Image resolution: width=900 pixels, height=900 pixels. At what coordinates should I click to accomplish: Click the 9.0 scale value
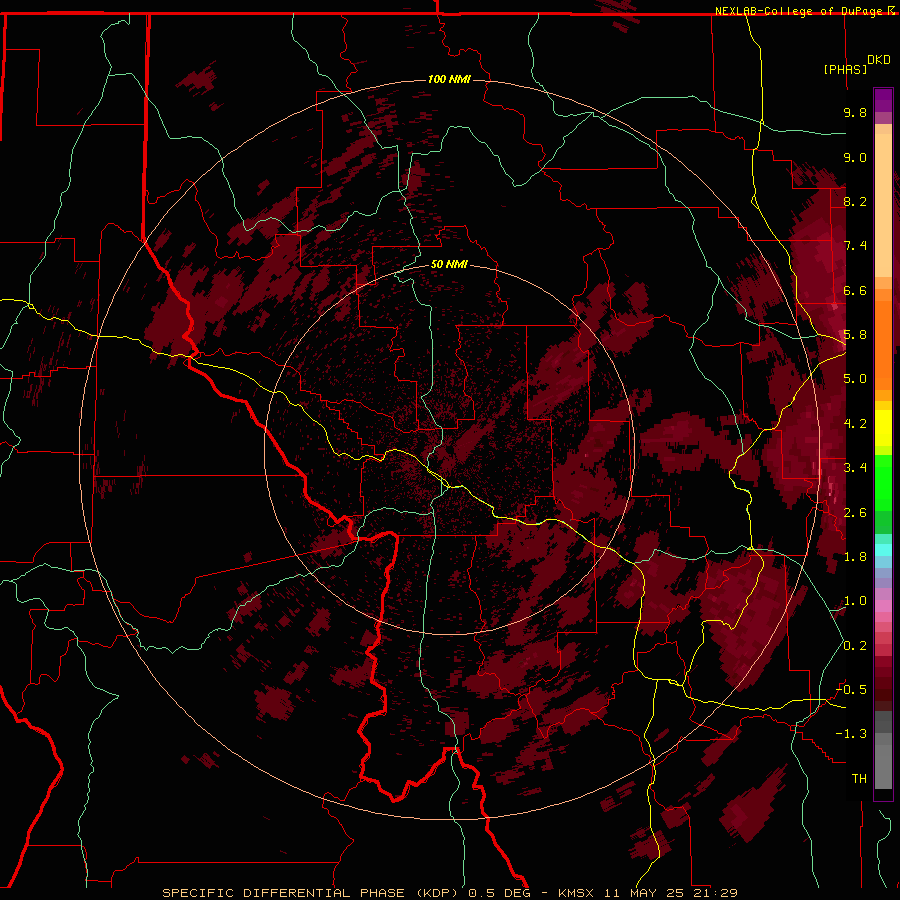coord(855,157)
